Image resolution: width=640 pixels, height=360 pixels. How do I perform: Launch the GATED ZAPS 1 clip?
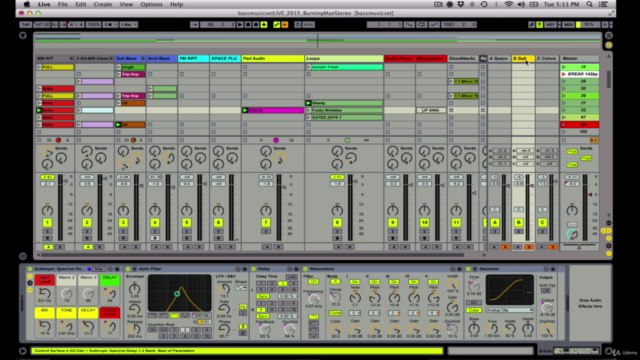(309, 118)
